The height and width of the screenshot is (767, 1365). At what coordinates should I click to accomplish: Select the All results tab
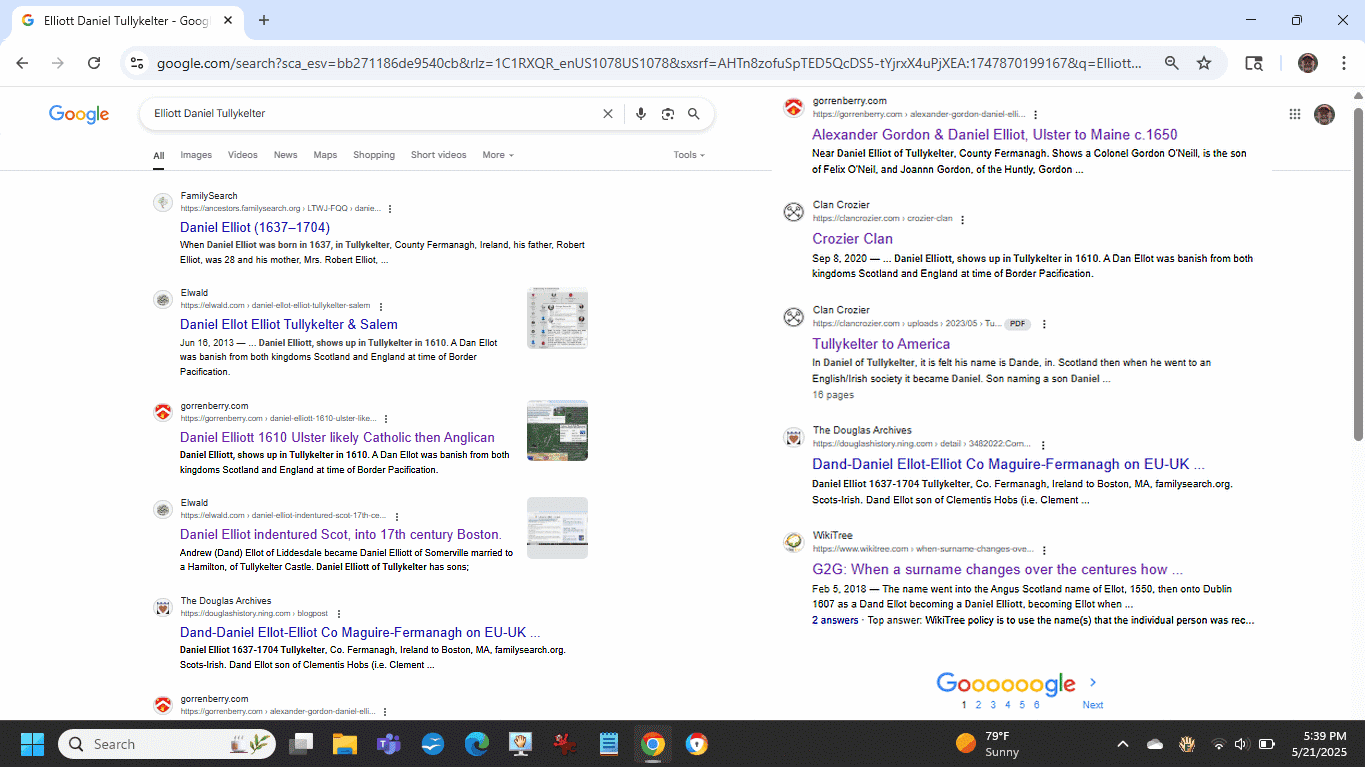(158, 155)
